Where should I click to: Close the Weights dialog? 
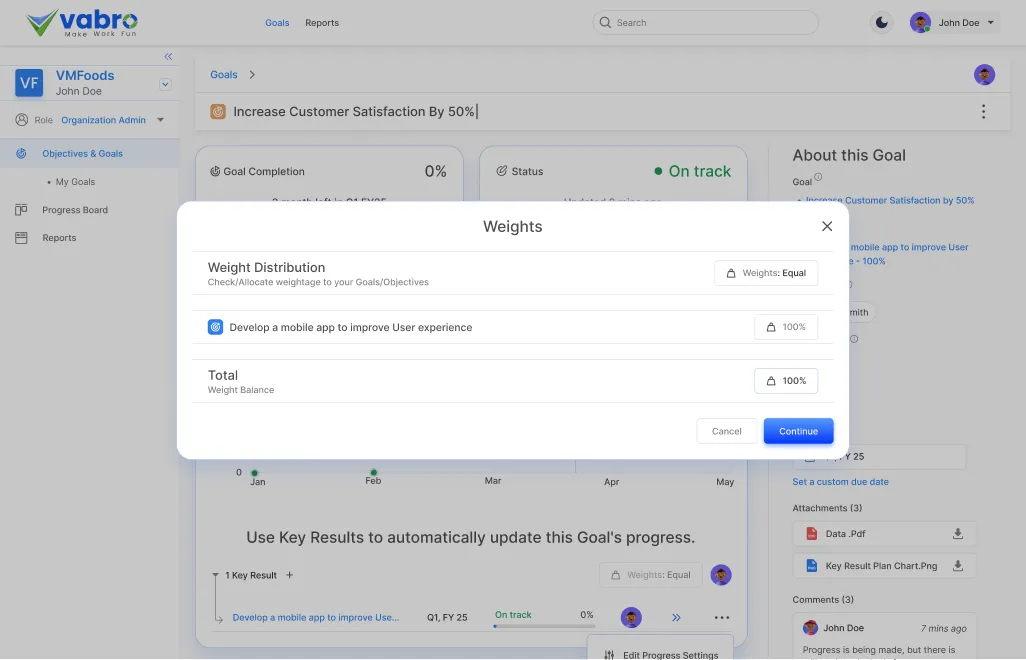(x=827, y=227)
